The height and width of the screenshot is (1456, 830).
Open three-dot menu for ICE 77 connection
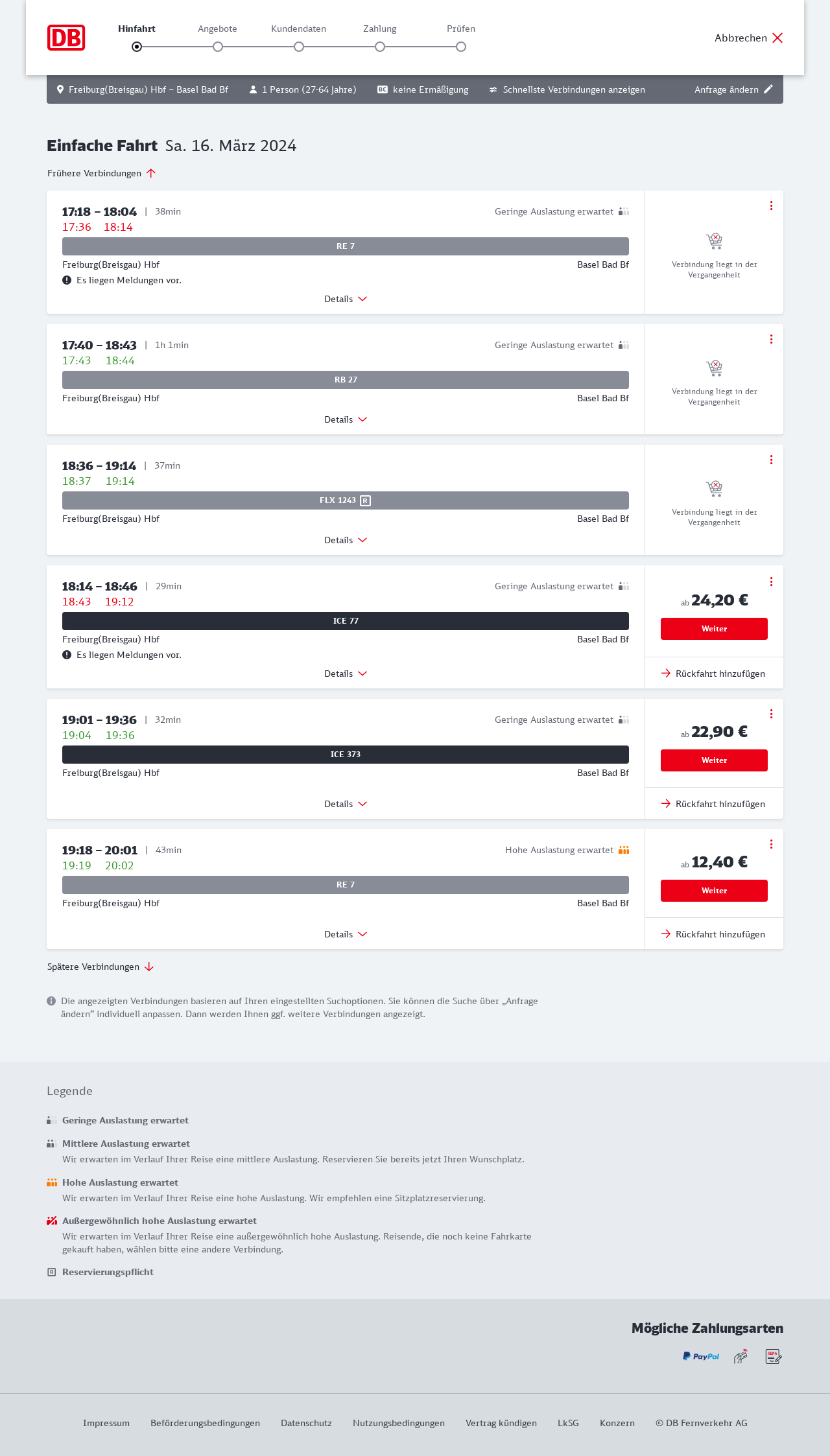(771, 581)
